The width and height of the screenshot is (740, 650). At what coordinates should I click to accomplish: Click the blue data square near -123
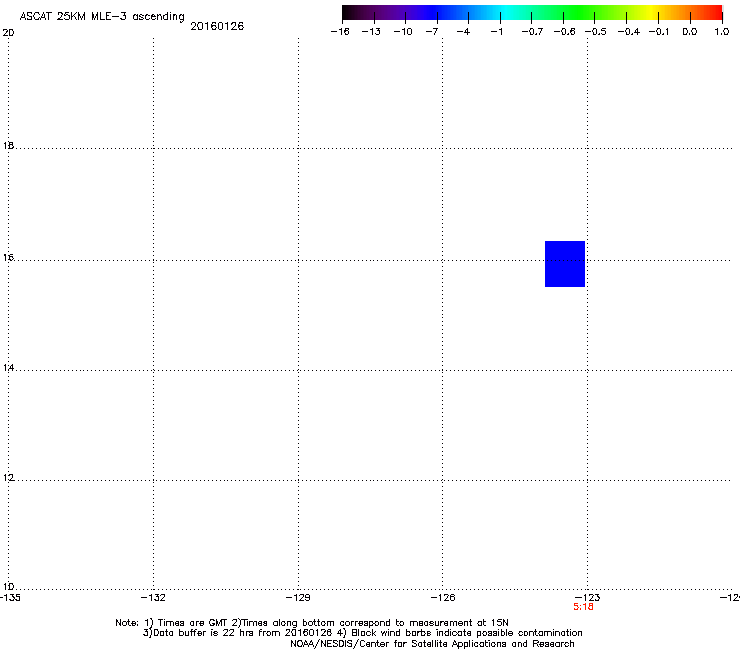pyautogui.click(x=565, y=264)
